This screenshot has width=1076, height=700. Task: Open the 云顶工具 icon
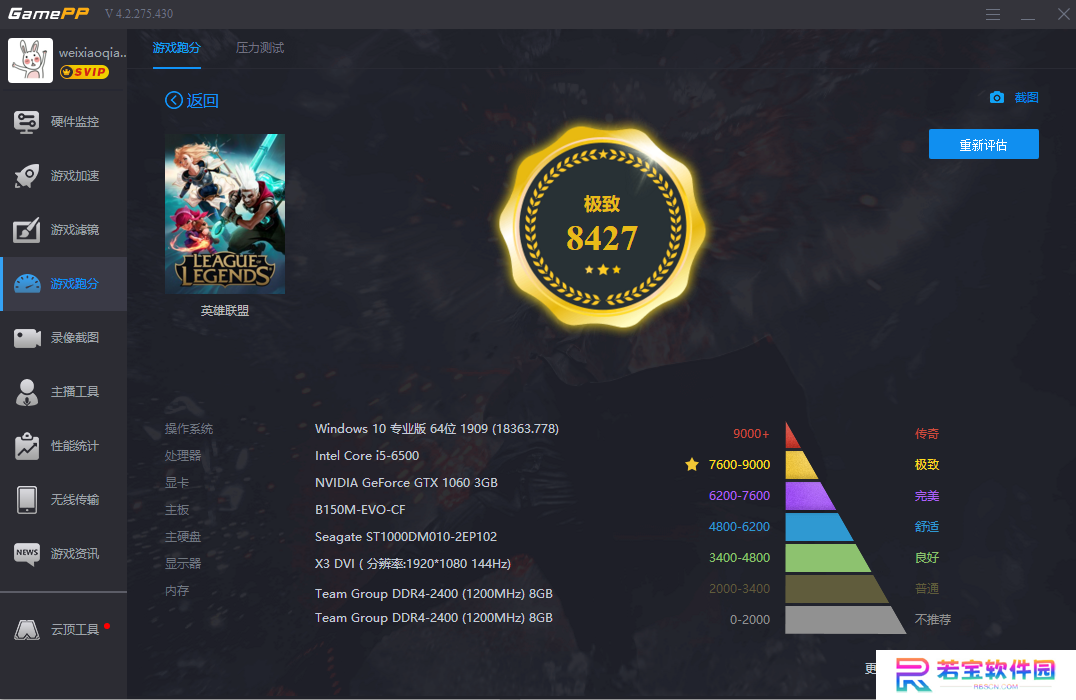coord(27,629)
